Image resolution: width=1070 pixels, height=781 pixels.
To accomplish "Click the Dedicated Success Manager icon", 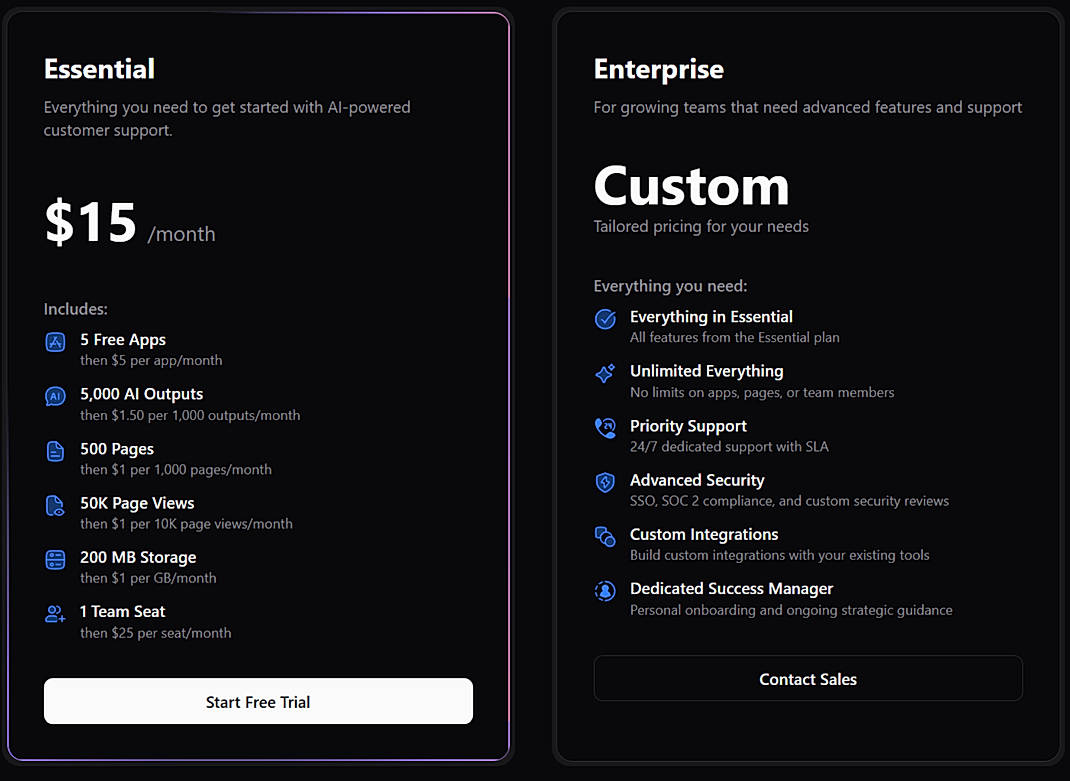I will [x=604, y=590].
